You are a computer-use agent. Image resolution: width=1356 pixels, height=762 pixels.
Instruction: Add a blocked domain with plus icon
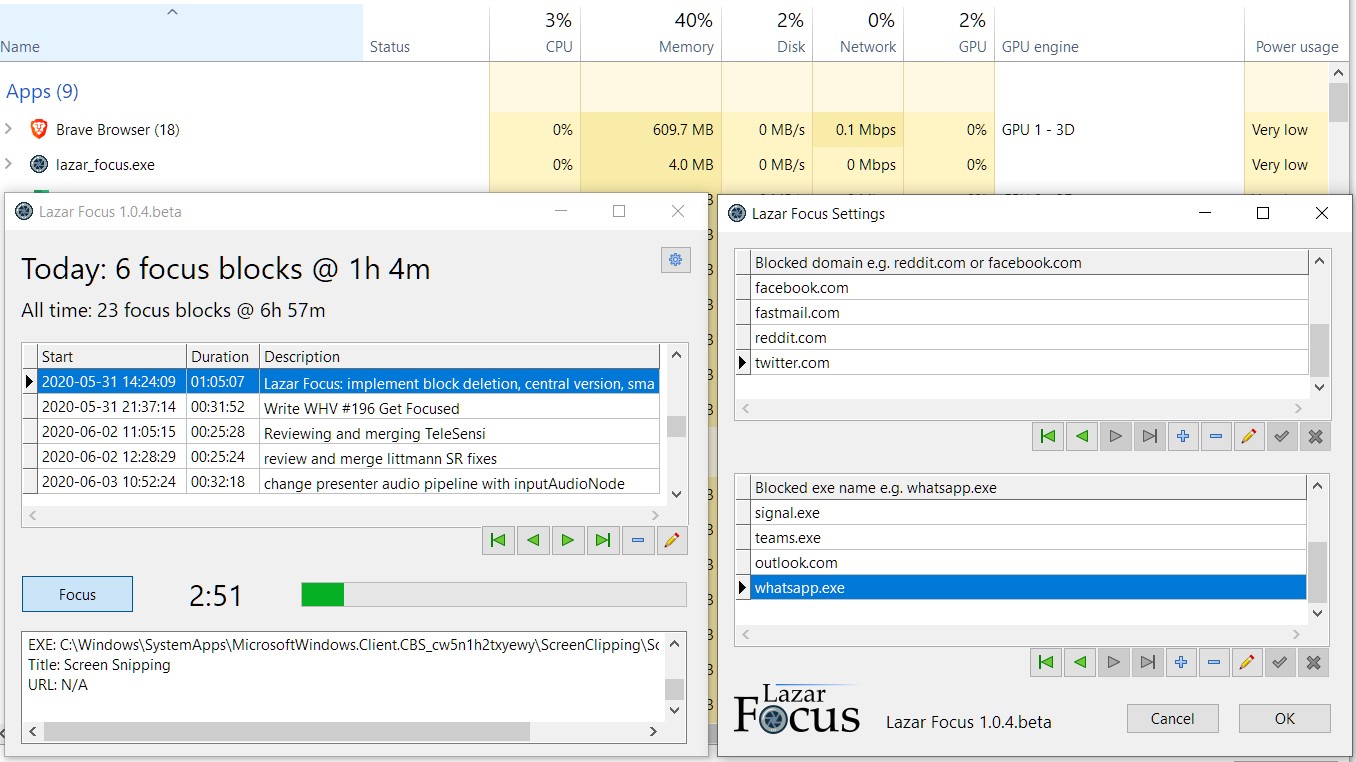(x=1183, y=436)
